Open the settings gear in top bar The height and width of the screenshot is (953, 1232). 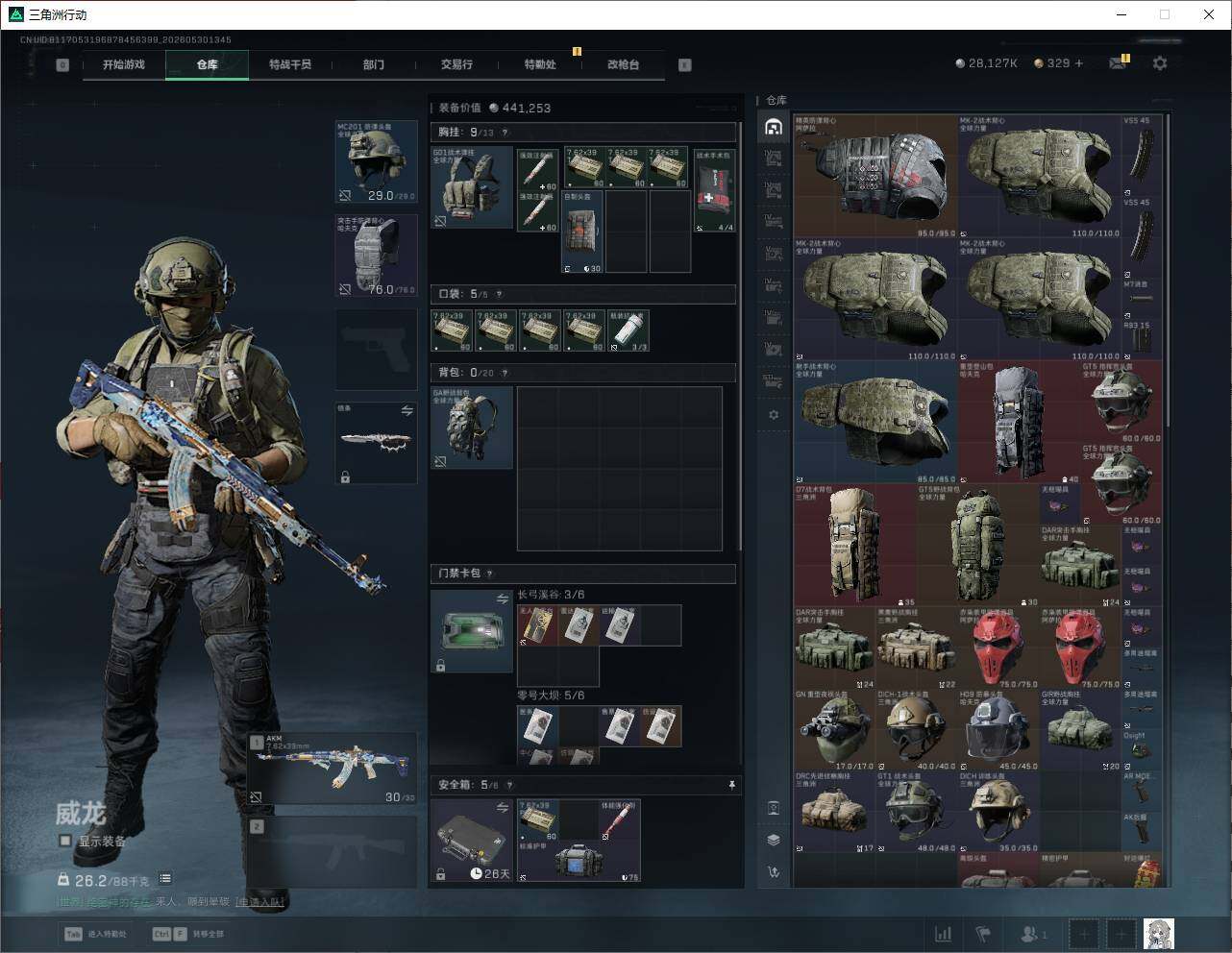click(1160, 63)
